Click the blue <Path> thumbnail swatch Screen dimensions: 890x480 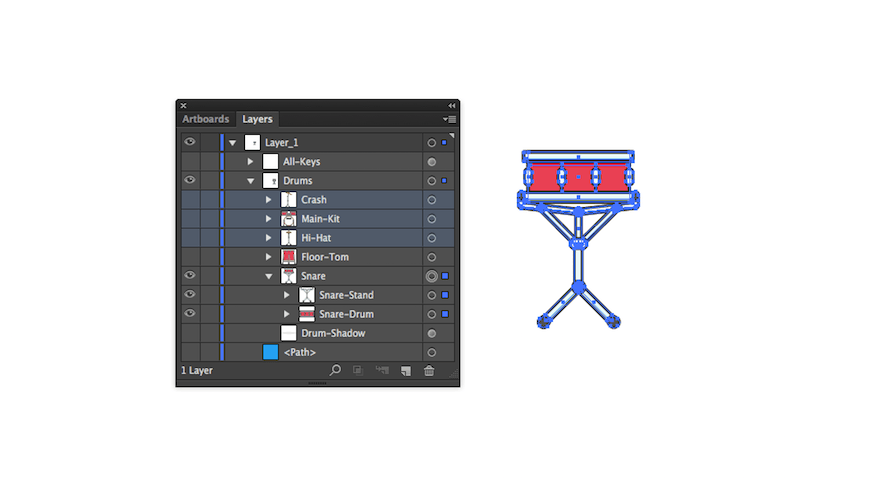pyautogui.click(x=271, y=352)
